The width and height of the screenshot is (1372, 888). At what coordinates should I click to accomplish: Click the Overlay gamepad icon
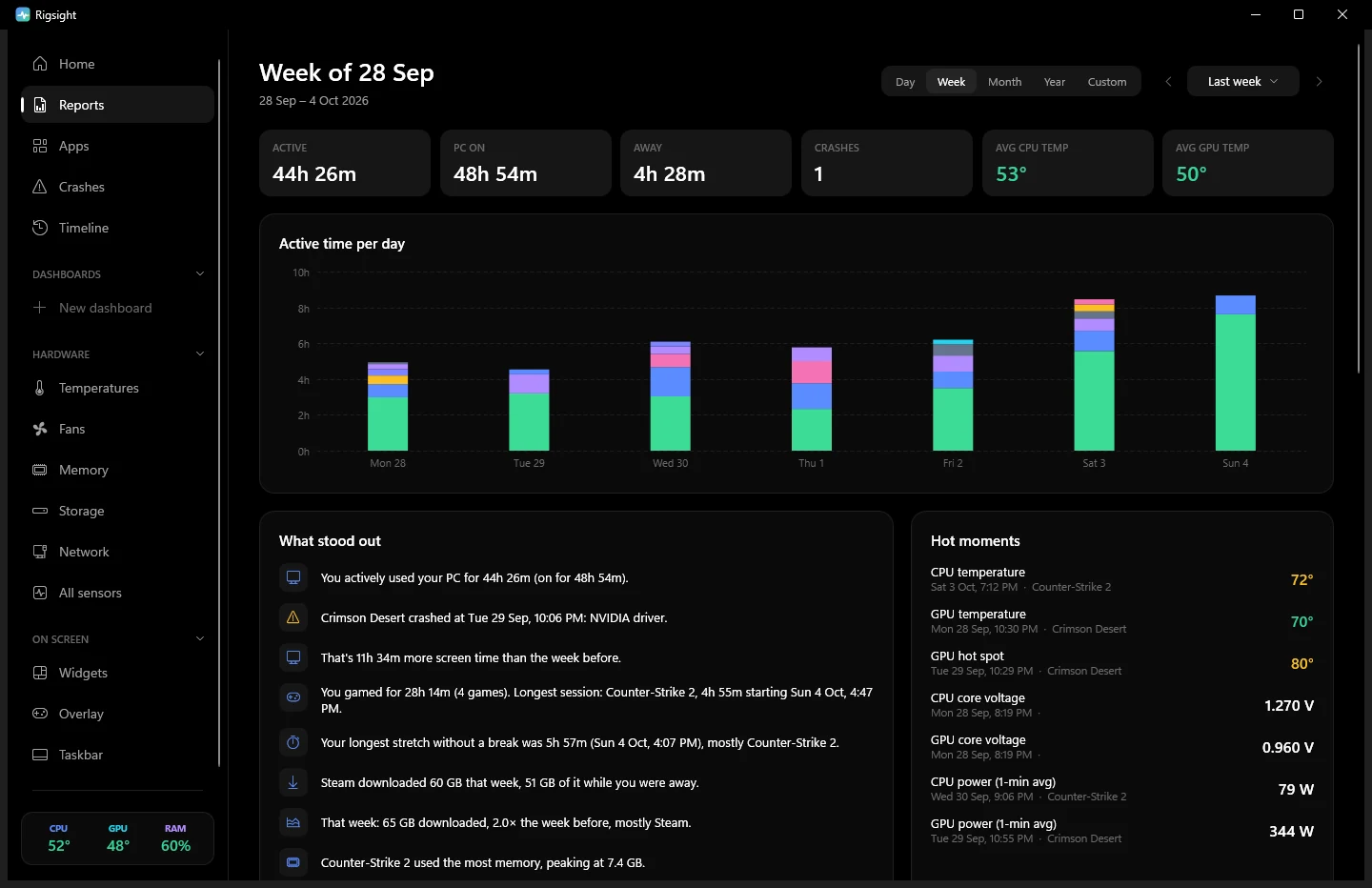coord(40,714)
